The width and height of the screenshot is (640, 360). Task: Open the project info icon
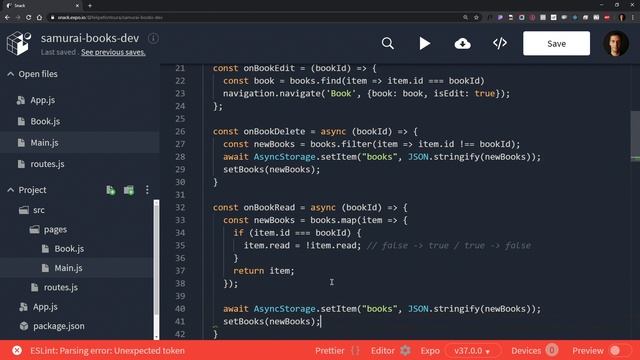tap(153, 38)
